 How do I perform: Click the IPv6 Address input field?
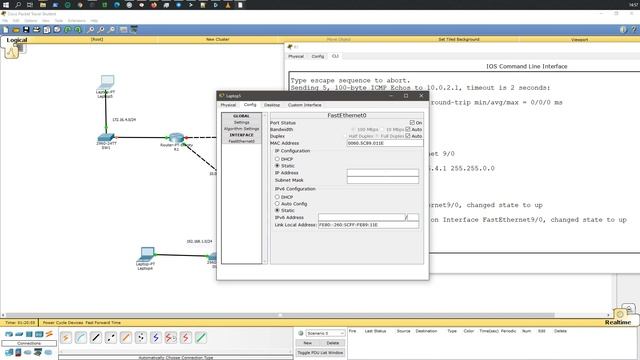coord(362,217)
